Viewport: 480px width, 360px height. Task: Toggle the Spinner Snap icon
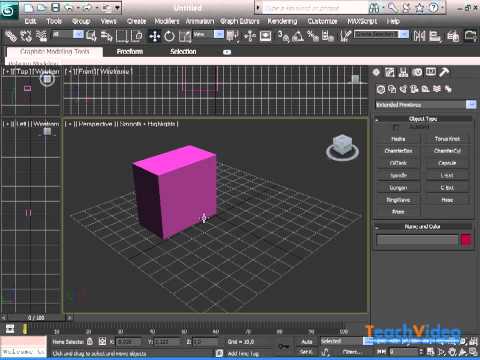(x=328, y=36)
